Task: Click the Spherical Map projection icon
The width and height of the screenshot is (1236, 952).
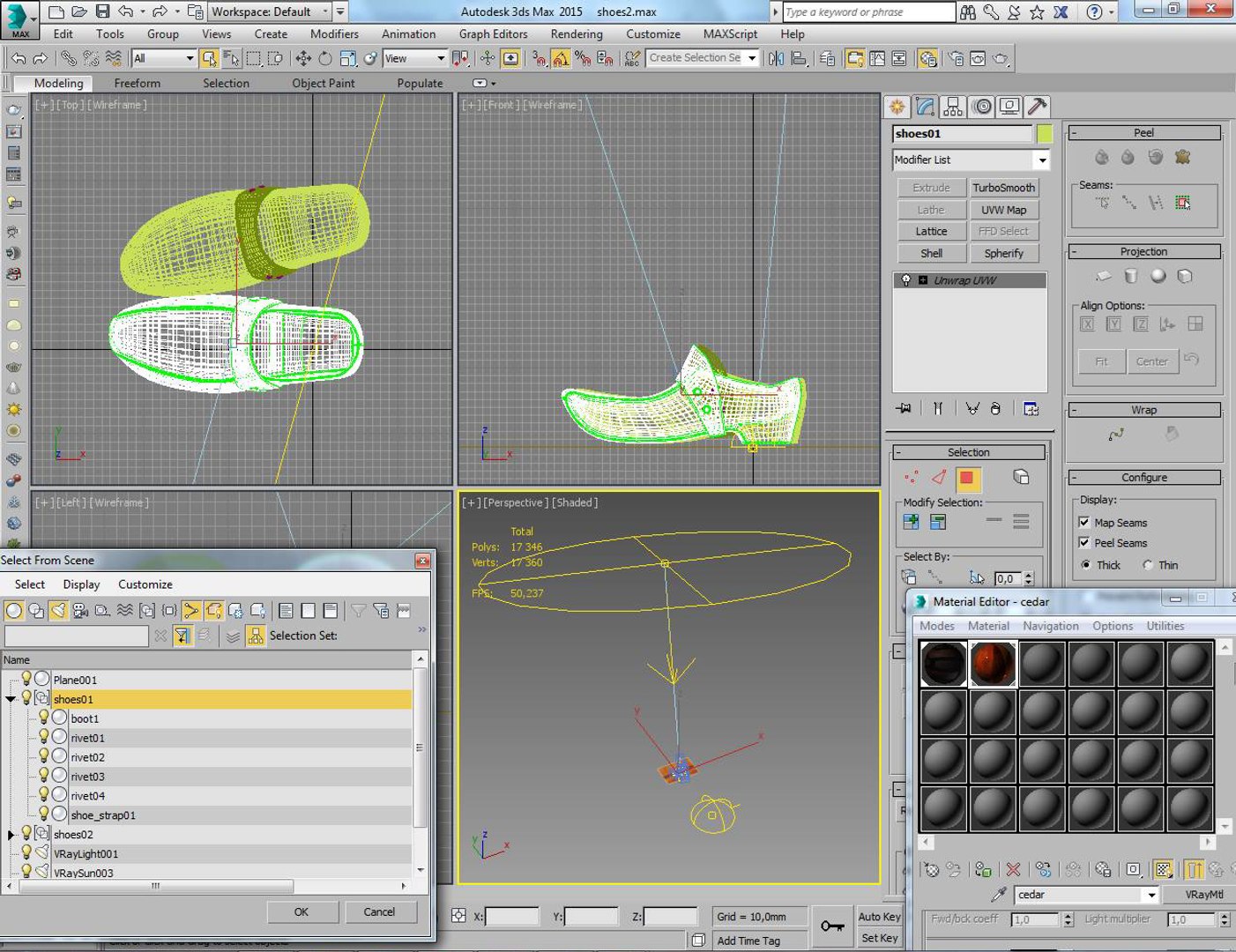Action: (x=1158, y=276)
